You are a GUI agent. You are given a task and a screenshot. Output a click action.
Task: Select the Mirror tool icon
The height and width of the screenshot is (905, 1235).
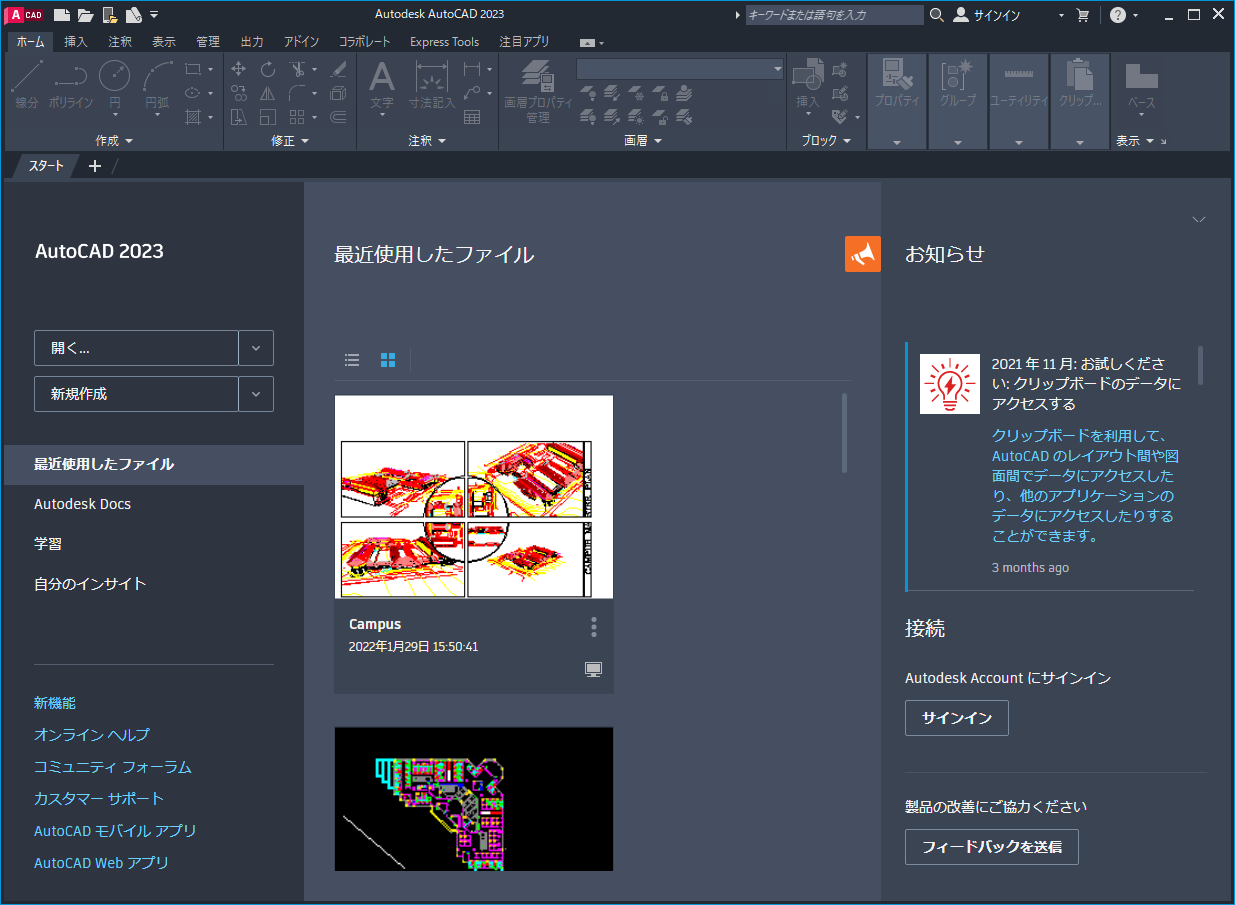[x=268, y=93]
